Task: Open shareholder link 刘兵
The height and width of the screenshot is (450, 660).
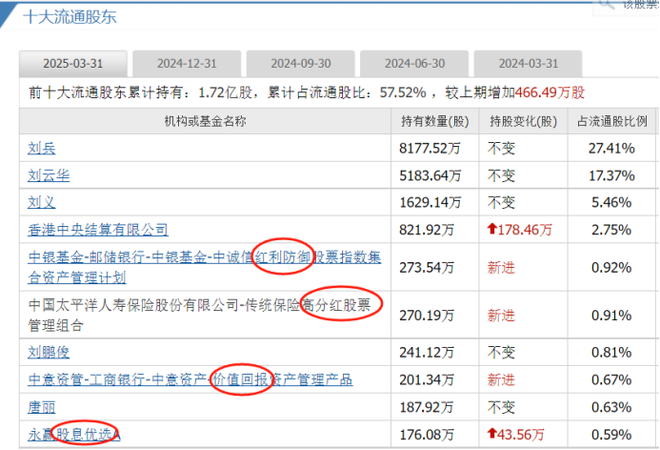Action: pyautogui.click(x=42, y=148)
